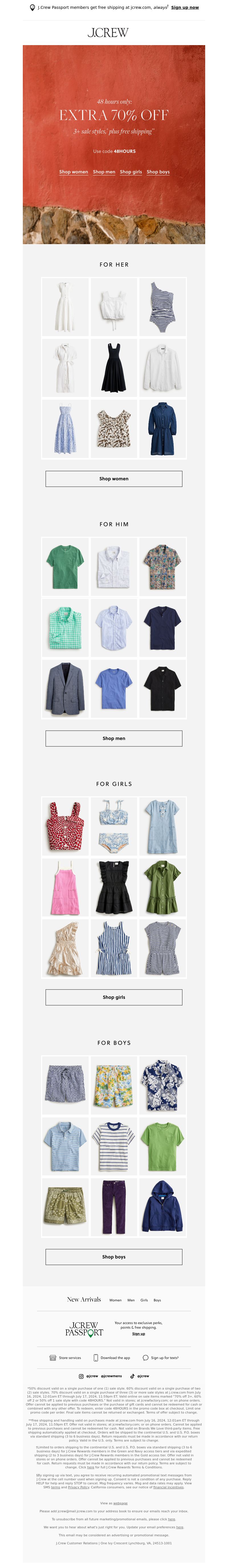Click the Shop men button
This screenshot has height=1568, width=228.
point(114,738)
